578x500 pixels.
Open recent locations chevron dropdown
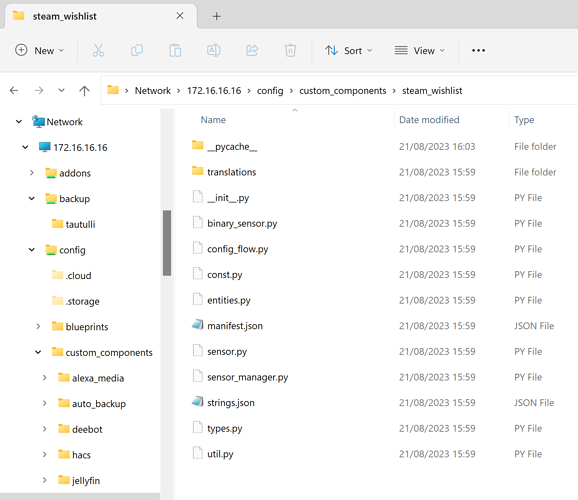coord(62,90)
